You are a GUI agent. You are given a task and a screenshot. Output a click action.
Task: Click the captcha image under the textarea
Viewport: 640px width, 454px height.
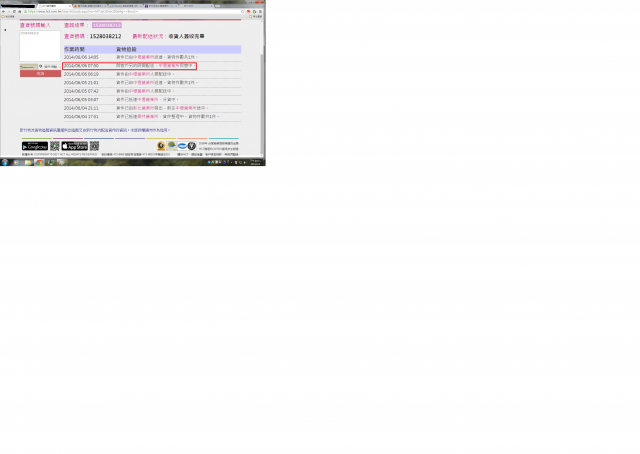point(28,67)
